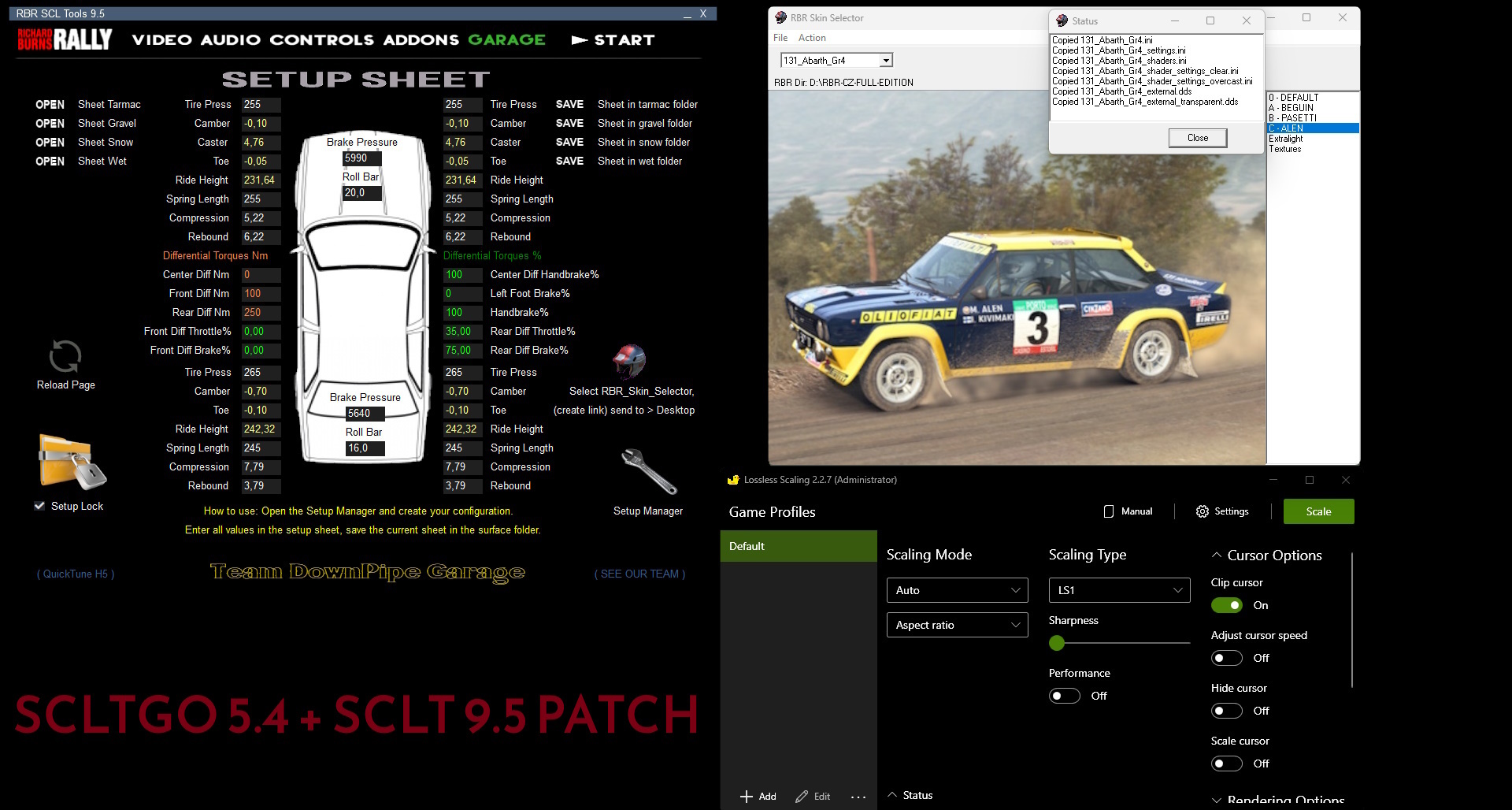Screen dimensions: 1512x810
Task: Open the LS1 Scaling Type dropdown
Action: point(1119,590)
